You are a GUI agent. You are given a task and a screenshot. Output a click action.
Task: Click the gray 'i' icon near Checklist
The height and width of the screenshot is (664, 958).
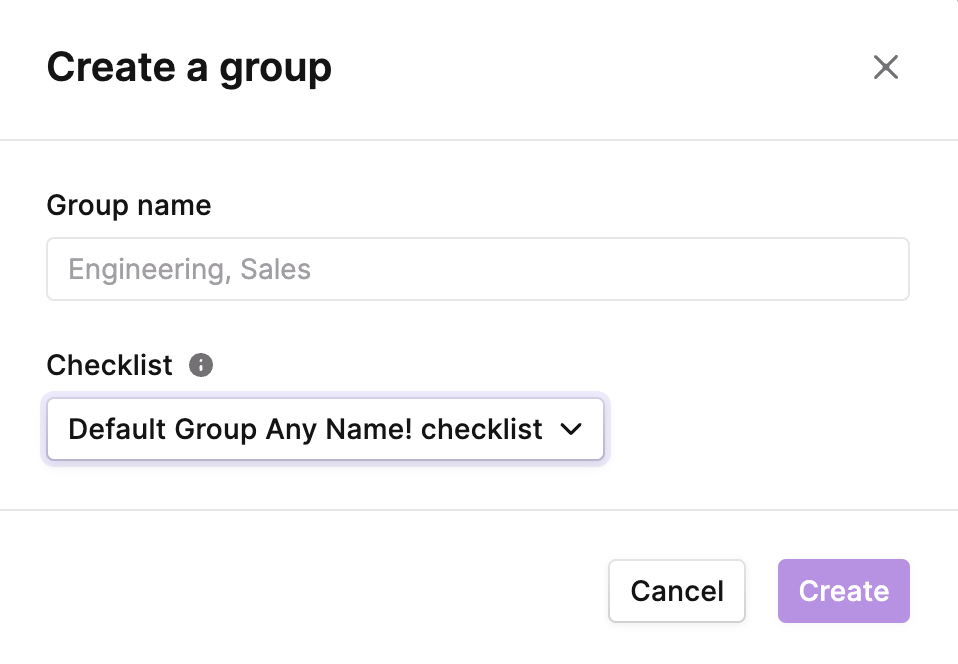[201, 365]
